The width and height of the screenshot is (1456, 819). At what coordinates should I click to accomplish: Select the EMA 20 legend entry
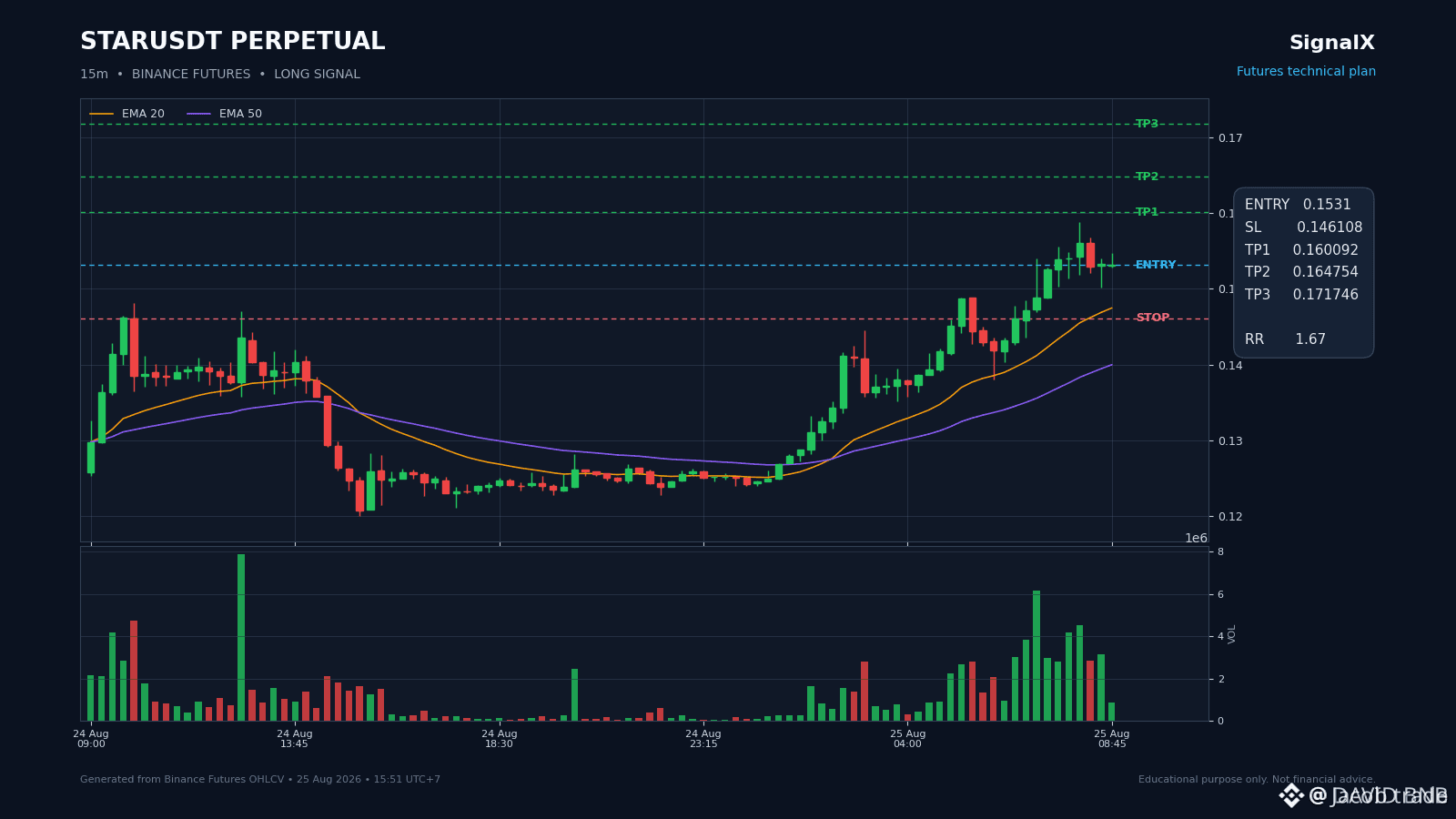click(x=127, y=114)
